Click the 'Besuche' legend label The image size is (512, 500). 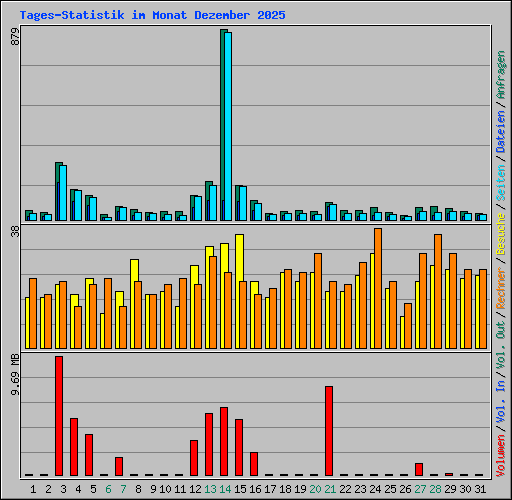(501, 234)
